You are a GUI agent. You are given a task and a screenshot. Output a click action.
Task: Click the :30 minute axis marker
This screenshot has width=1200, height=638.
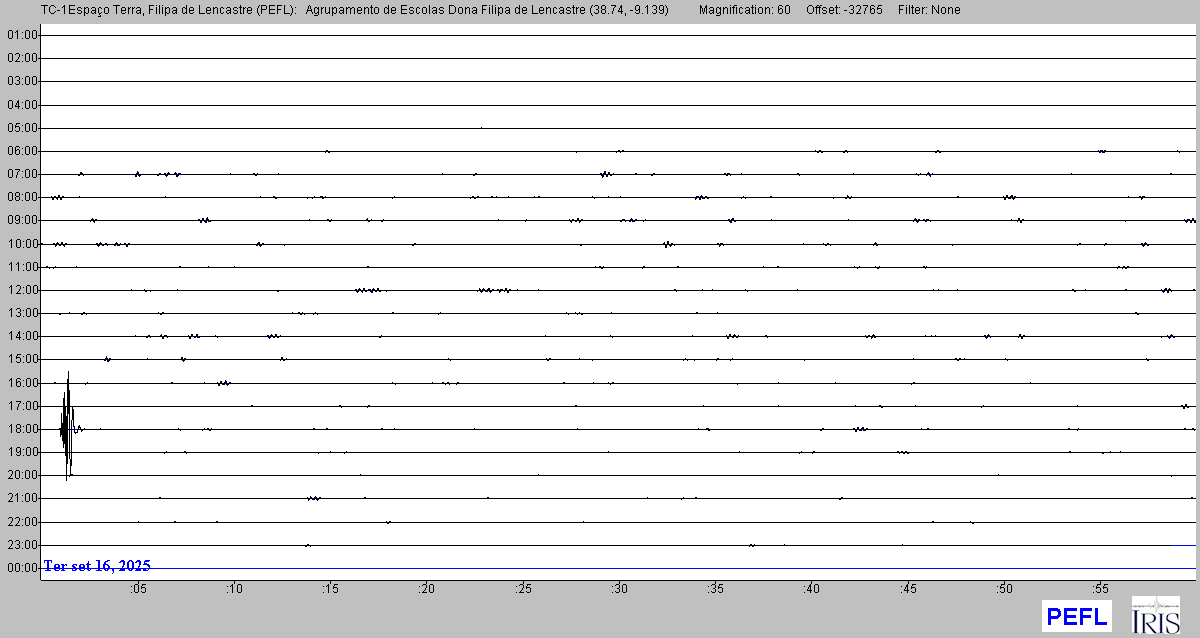(619, 589)
